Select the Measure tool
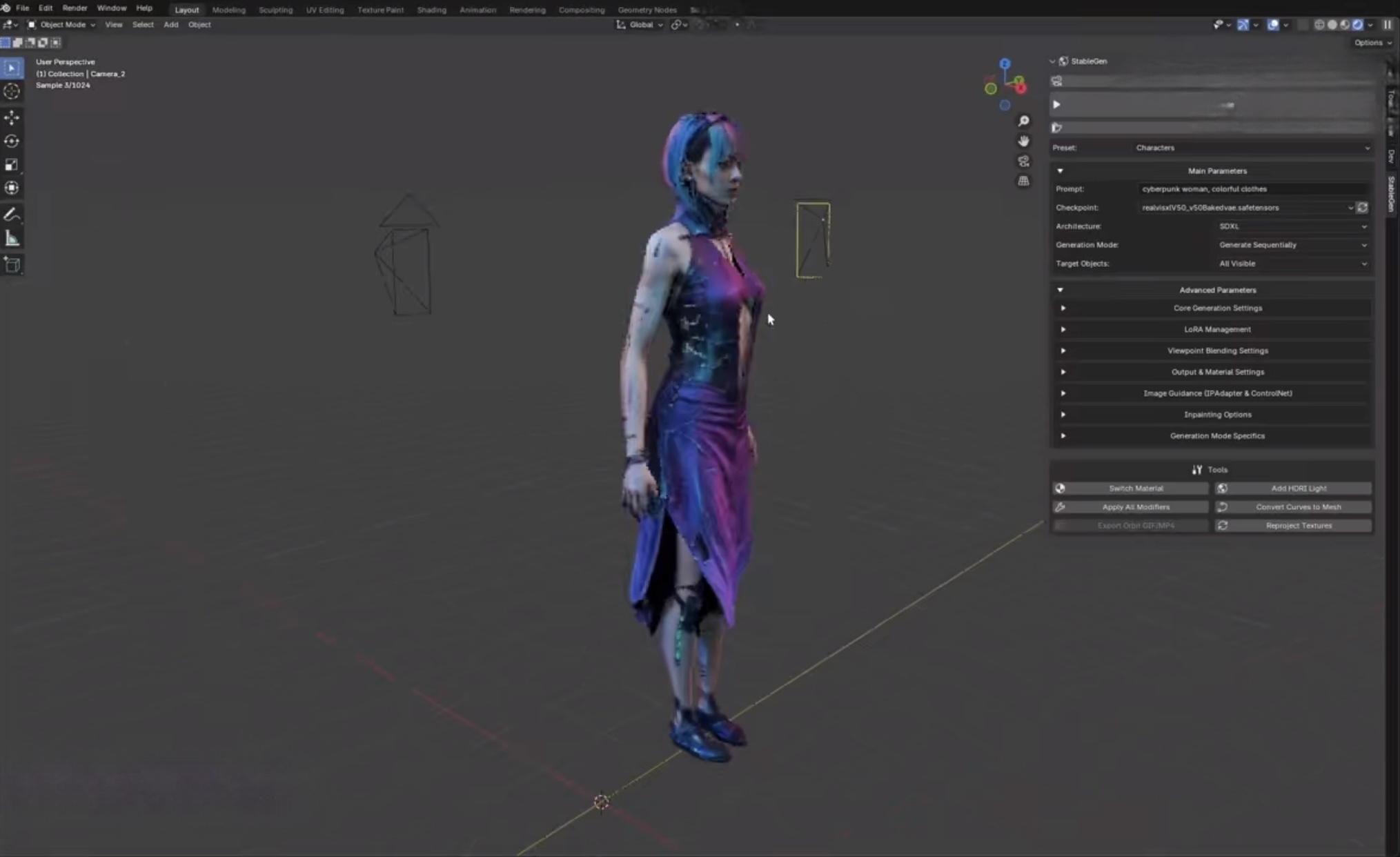1400x857 pixels. (12, 239)
